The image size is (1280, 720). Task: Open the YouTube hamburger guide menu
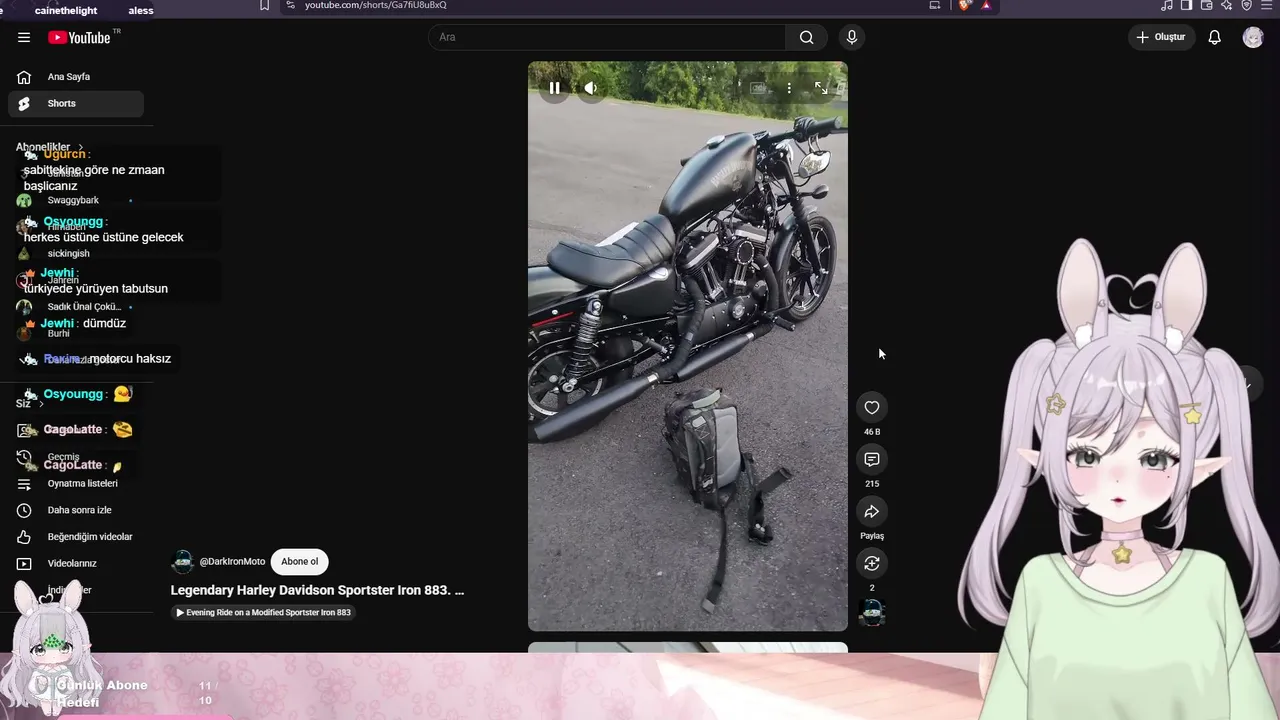(x=24, y=37)
